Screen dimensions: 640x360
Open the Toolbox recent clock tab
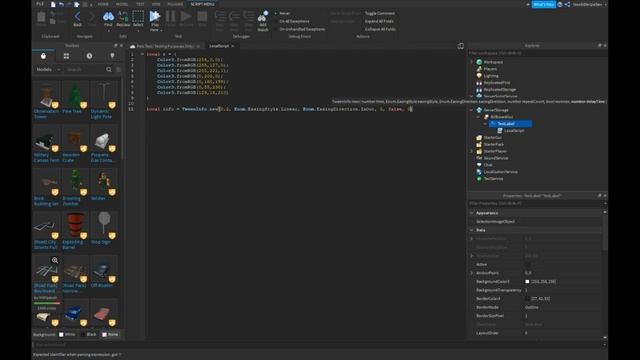89,56
